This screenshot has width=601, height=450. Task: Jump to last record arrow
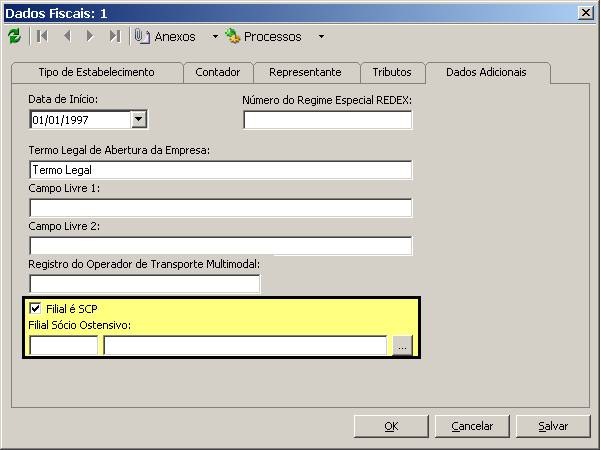coord(115,36)
